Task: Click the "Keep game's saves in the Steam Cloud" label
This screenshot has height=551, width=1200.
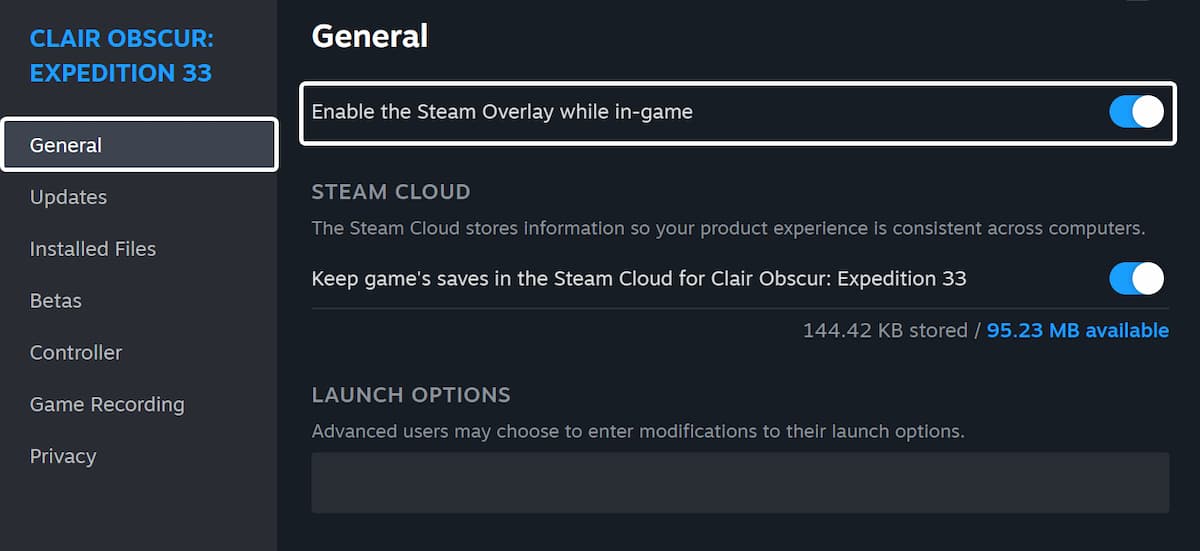Action: 638,278
